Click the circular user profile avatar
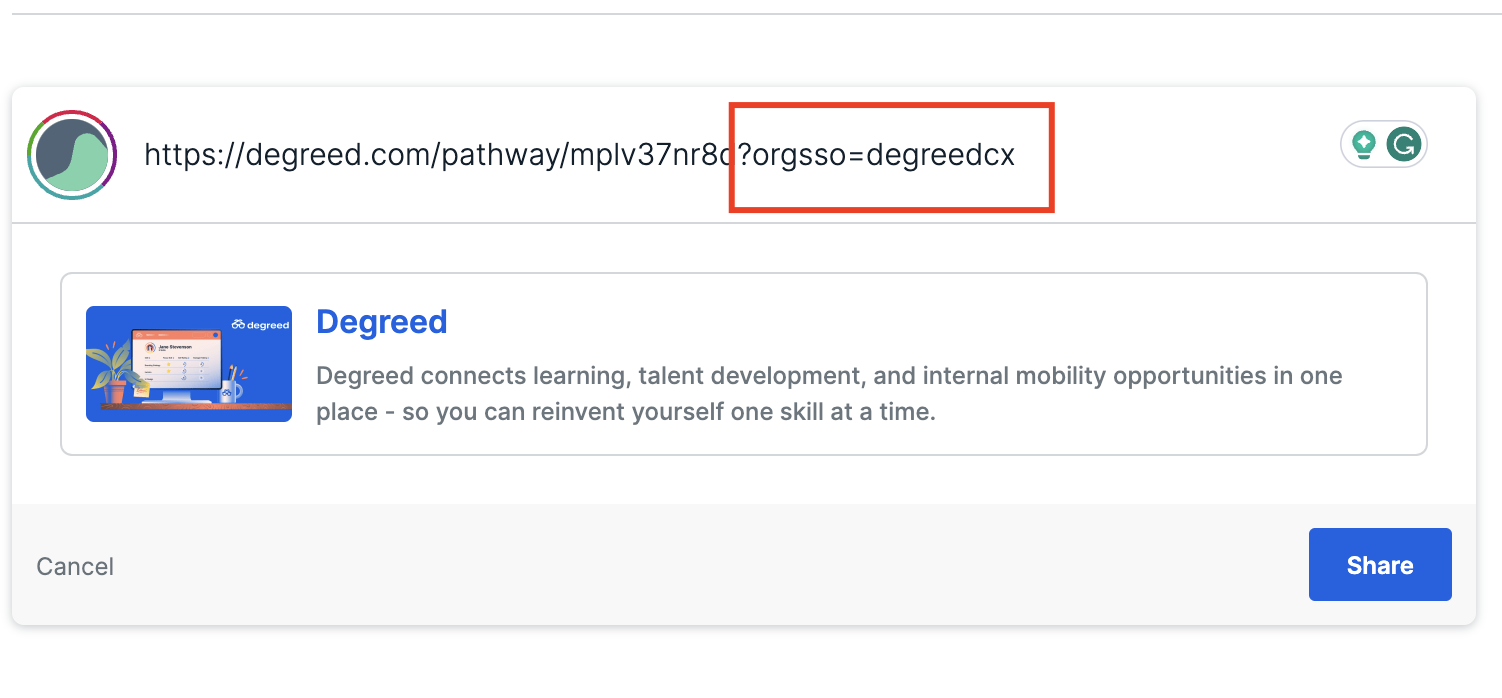The height and width of the screenshot is (698, 1502). [72, 154]
